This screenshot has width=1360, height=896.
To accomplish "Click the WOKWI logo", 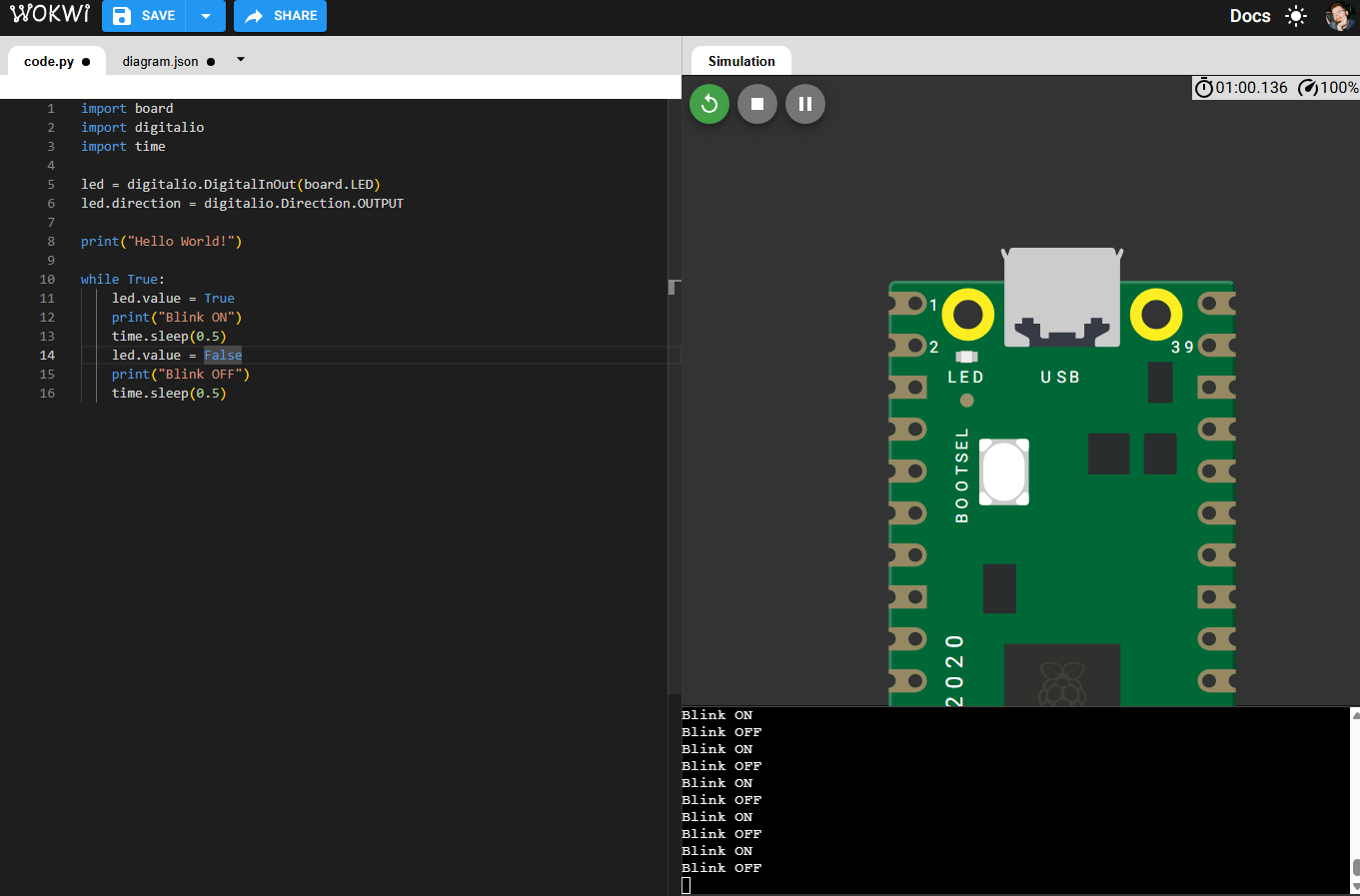I will pyautogui.click(x=49, y=14).
